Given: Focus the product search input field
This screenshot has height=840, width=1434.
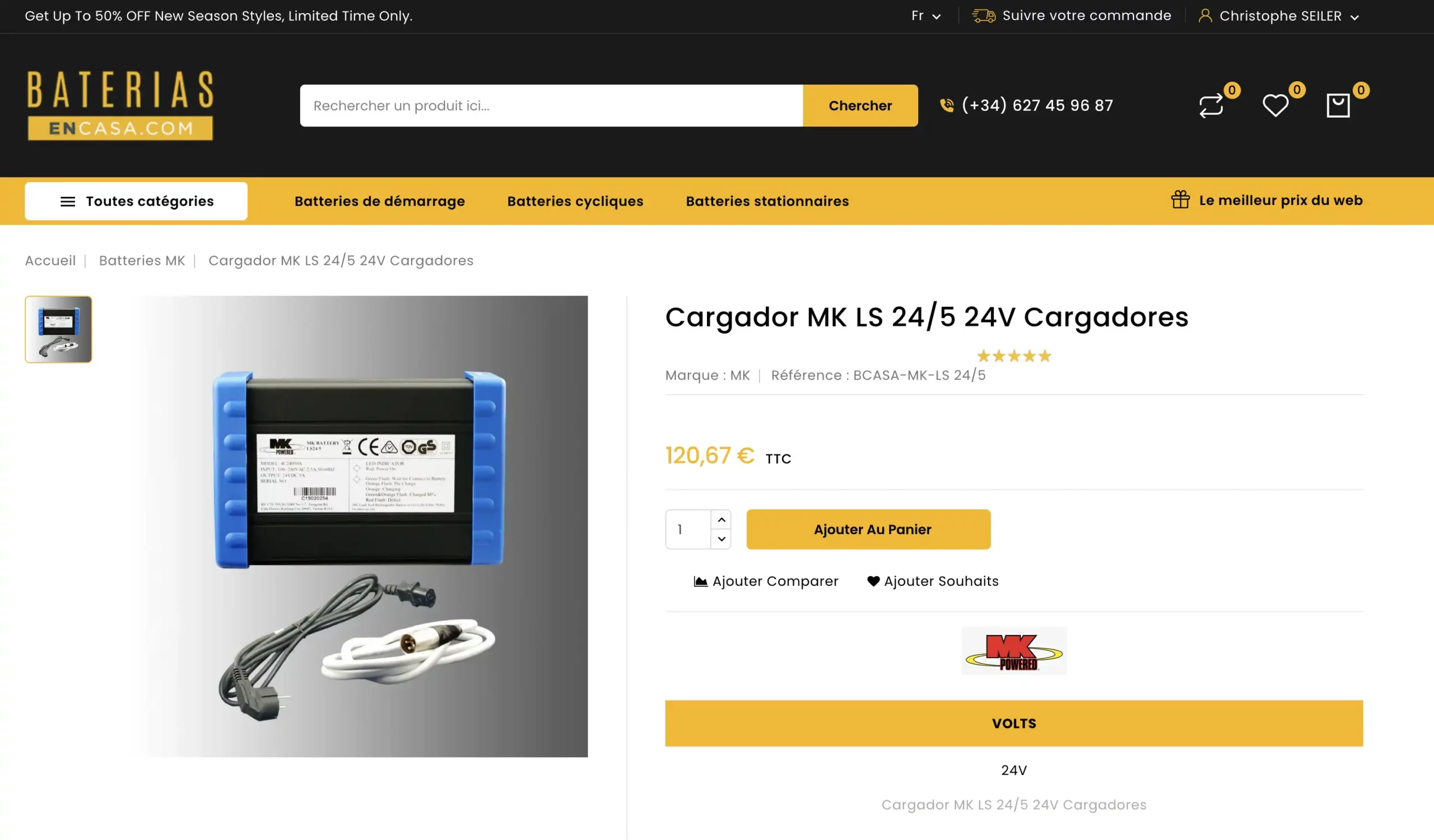Looking at the screenshot, I should [551, 106].
